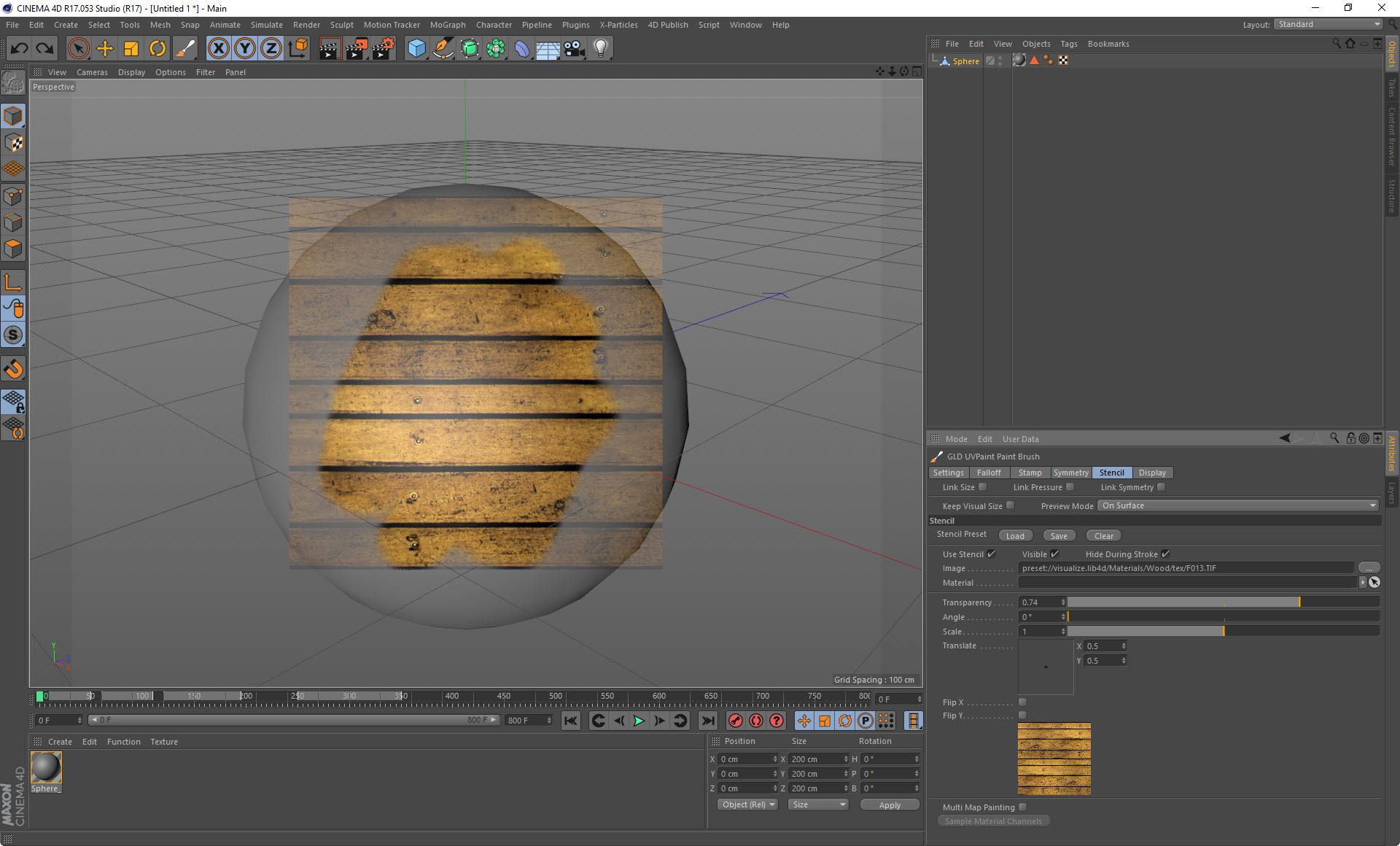This screenshot has height=846, width=1400.
Task: Go to the end of animation
Action: coord(708,721)
